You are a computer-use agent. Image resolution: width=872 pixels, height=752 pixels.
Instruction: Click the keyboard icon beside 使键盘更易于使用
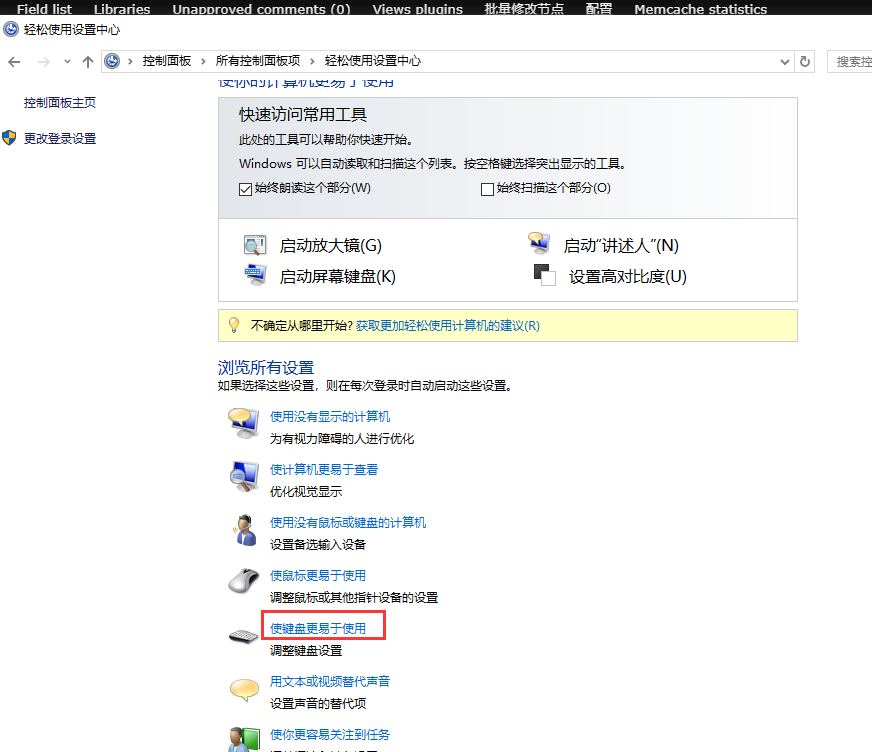pos(244,637)
